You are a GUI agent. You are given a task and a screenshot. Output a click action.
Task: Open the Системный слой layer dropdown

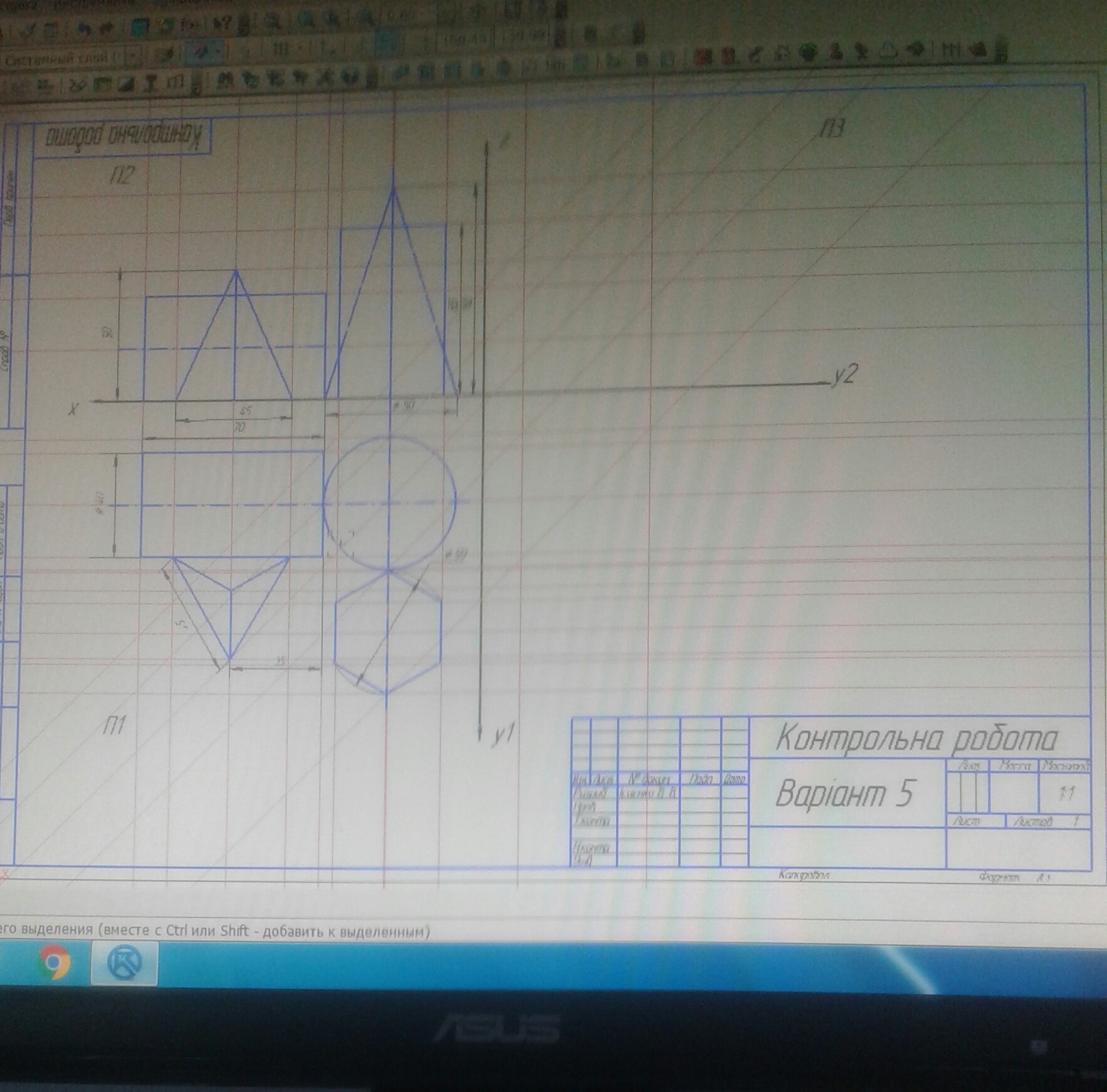[60, 59]
